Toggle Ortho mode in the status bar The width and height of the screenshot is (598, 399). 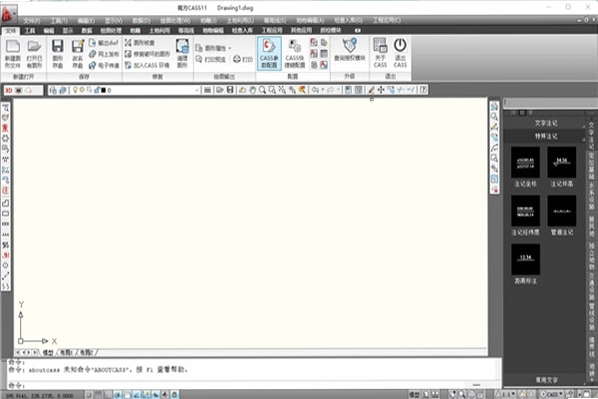click(108, 394)
